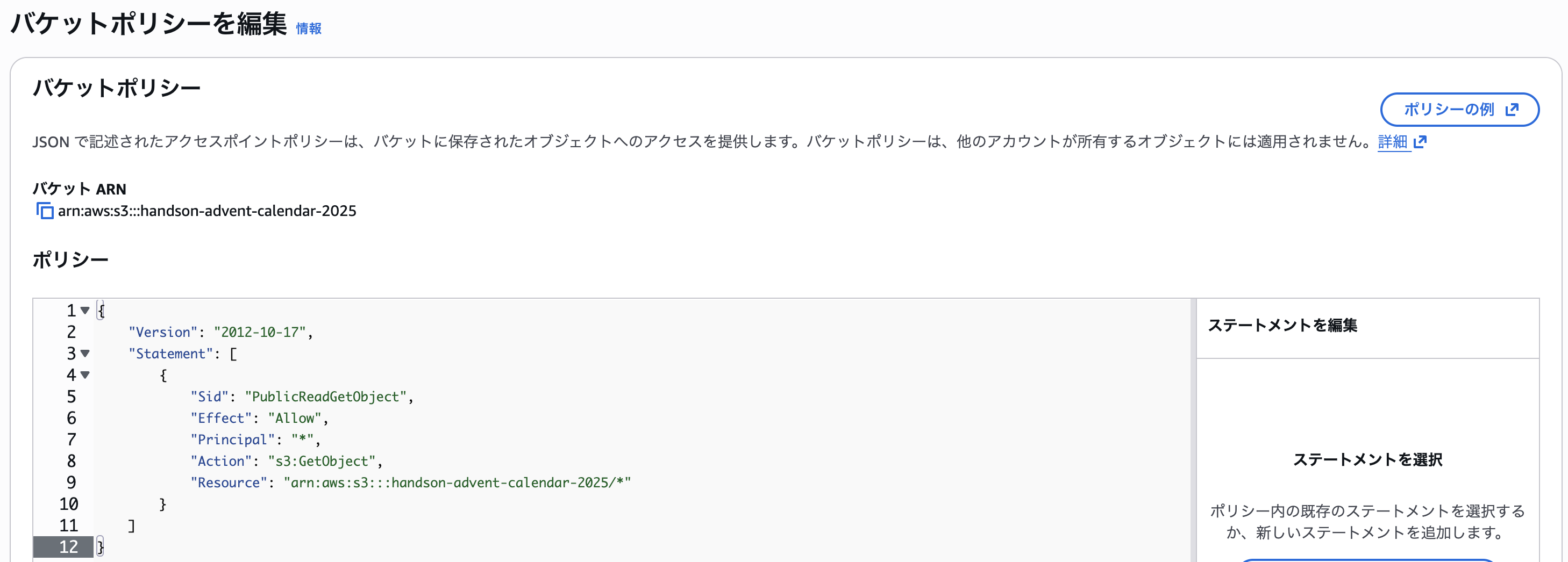This screenshot has width=1568, height=562.
Task: Click the external link icon beside 詳細
Action: coord(1421,141)
